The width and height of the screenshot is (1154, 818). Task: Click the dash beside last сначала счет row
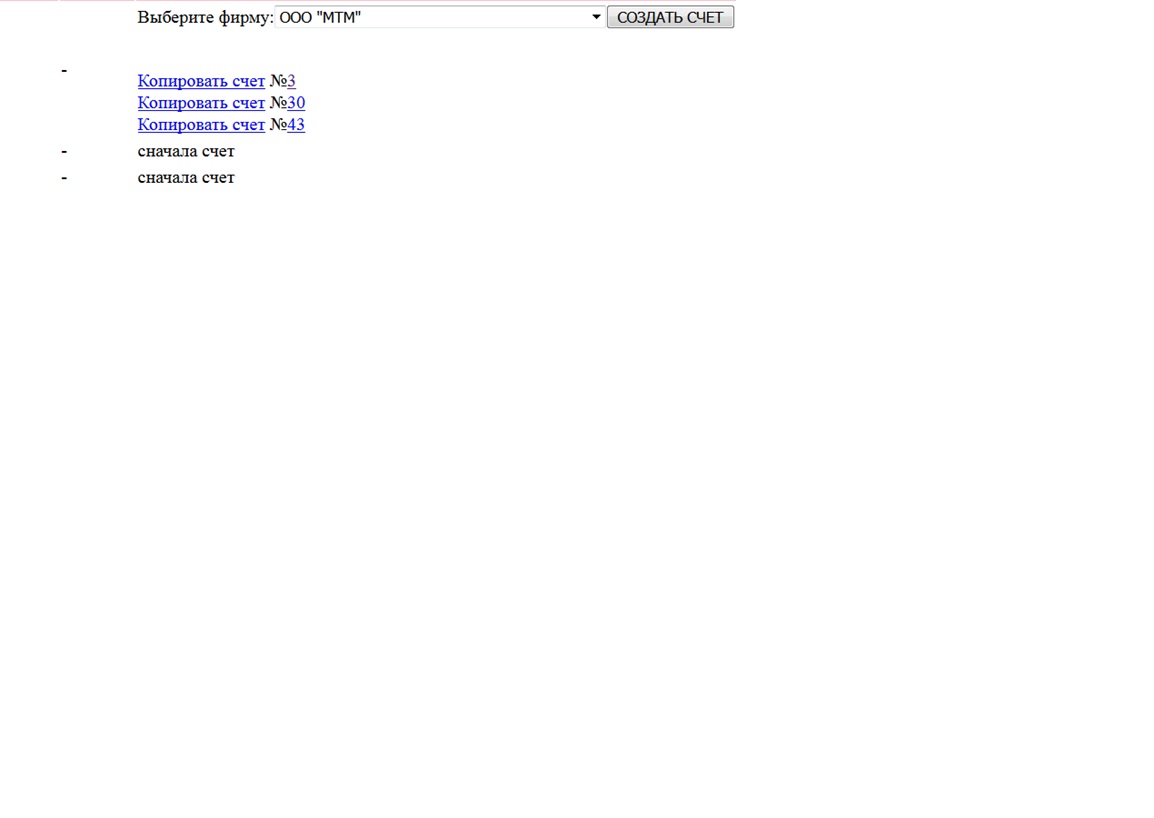pos(64,177)
